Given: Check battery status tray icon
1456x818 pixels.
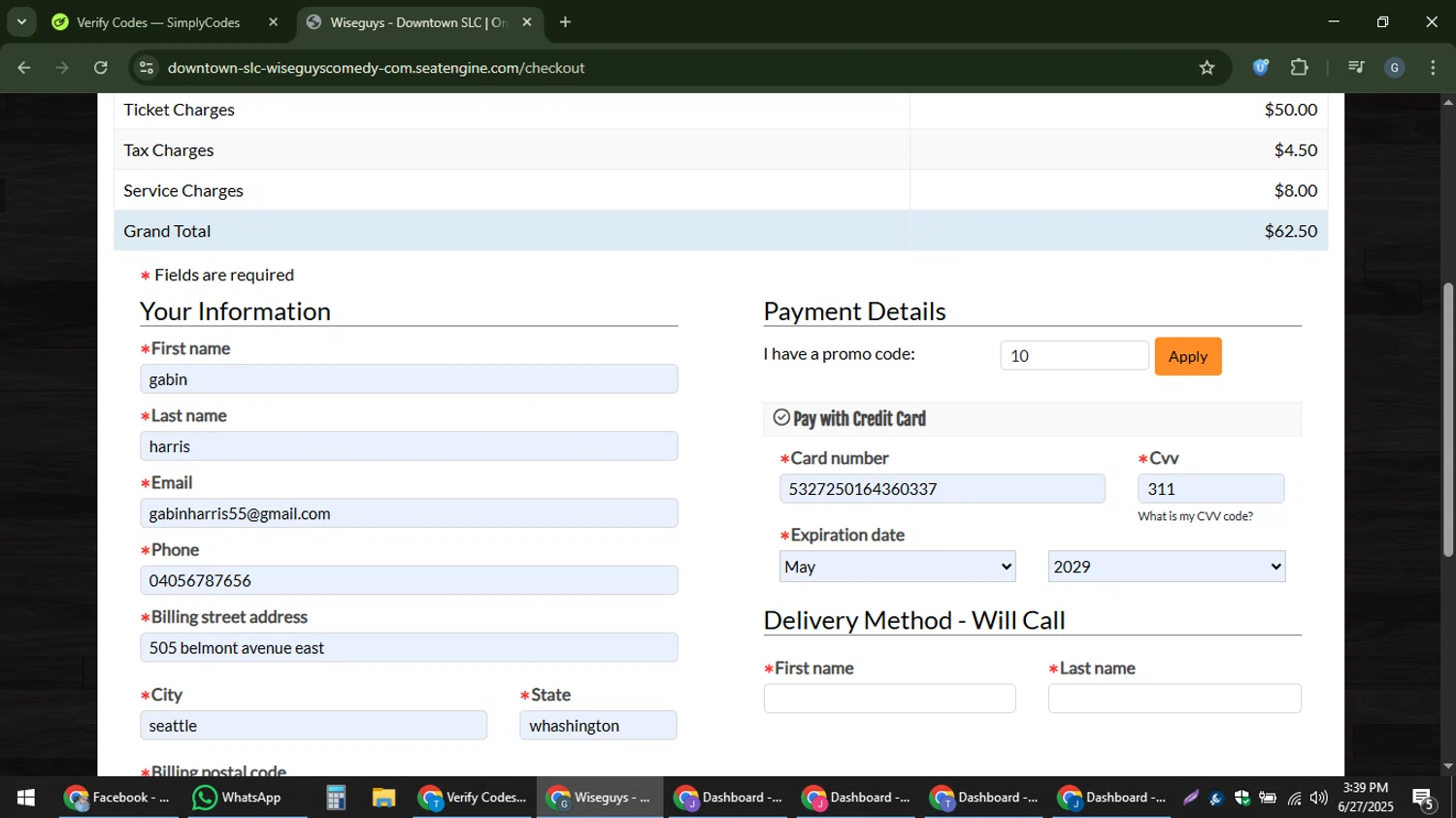Looking at the screenshot, I should tap(1268, 799).
